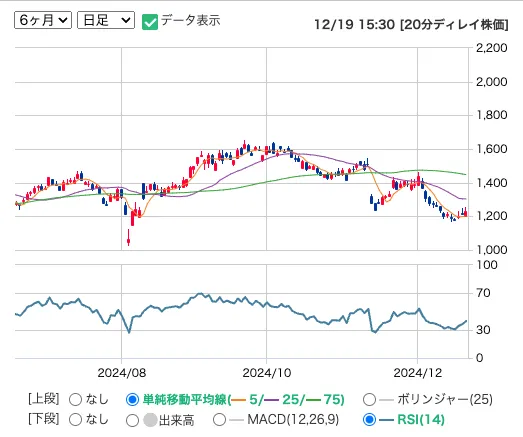This screenshot has height=437, width=523.
Task: Select lower-panel なし radio button
Action: (x=75, y=420)
